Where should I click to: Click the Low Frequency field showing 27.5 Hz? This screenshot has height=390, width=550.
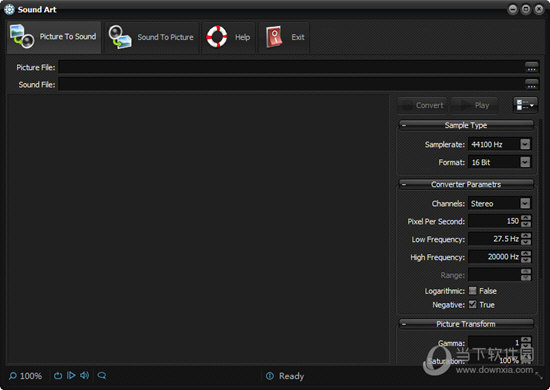coord(495,239)
